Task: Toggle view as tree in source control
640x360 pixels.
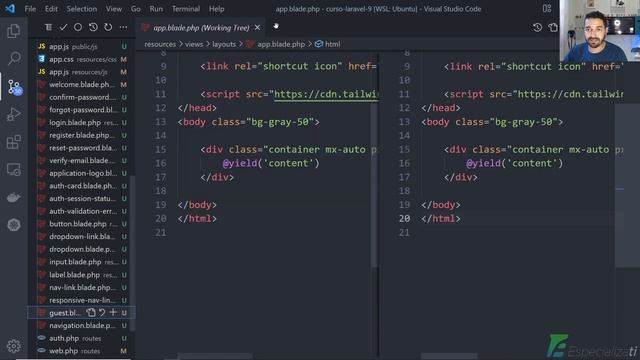Action: tap(49, 27)
